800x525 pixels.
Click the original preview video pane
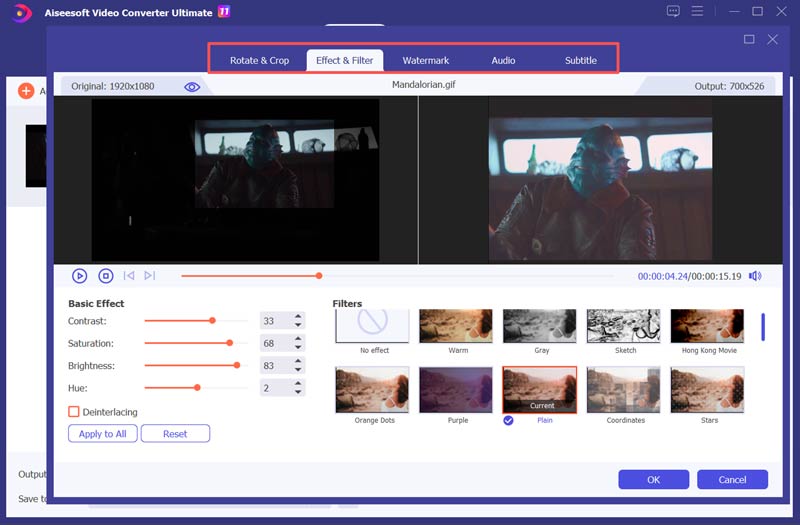236,180
